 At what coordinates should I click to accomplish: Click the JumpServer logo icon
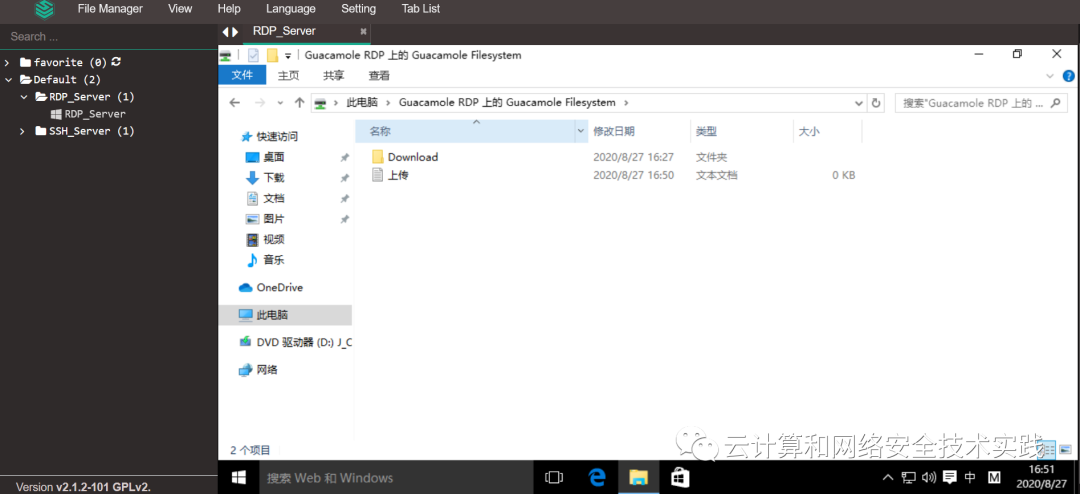point(45,10)
